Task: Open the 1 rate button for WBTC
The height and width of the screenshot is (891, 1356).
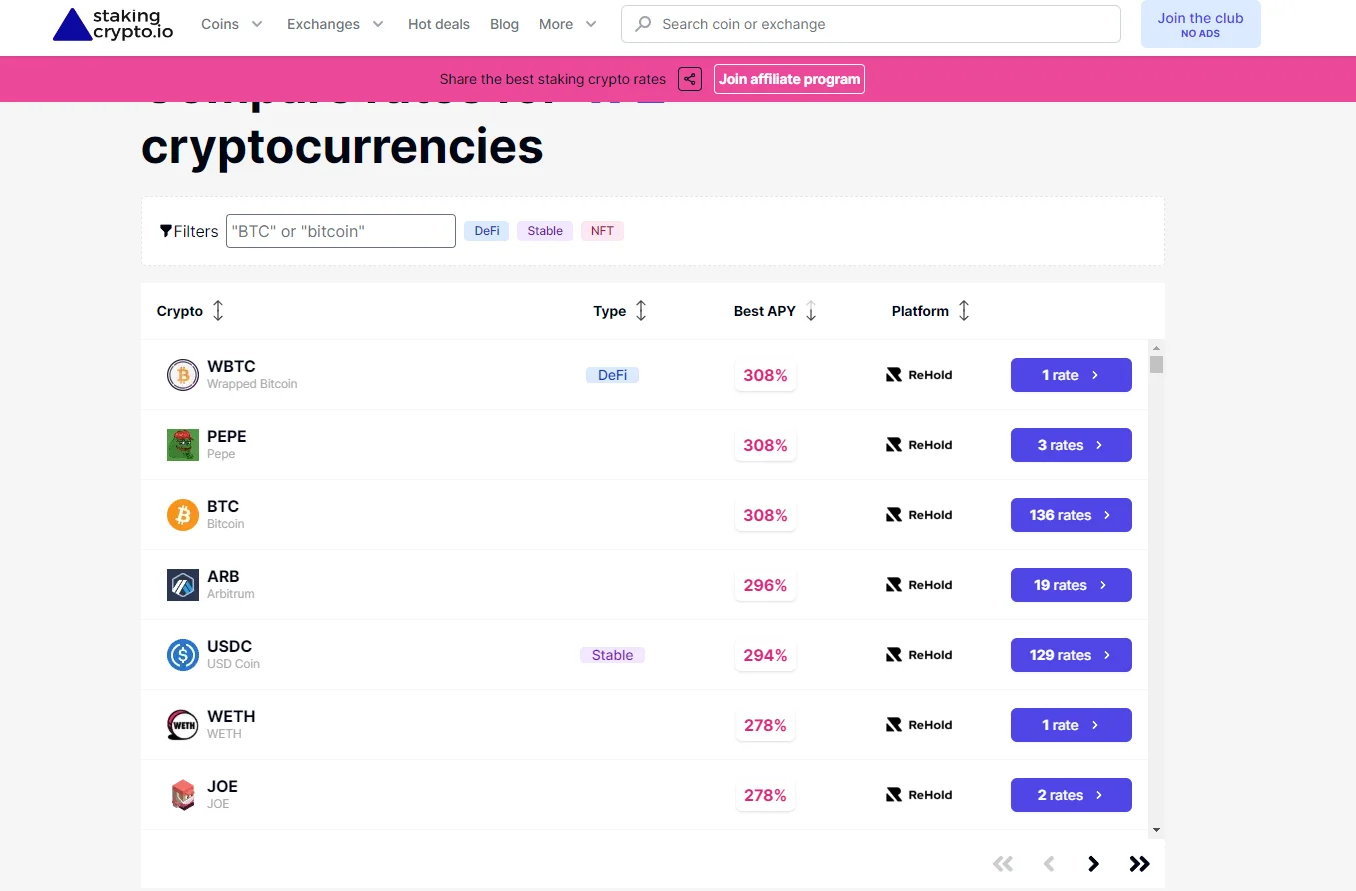Action: tap(1071, 375)
